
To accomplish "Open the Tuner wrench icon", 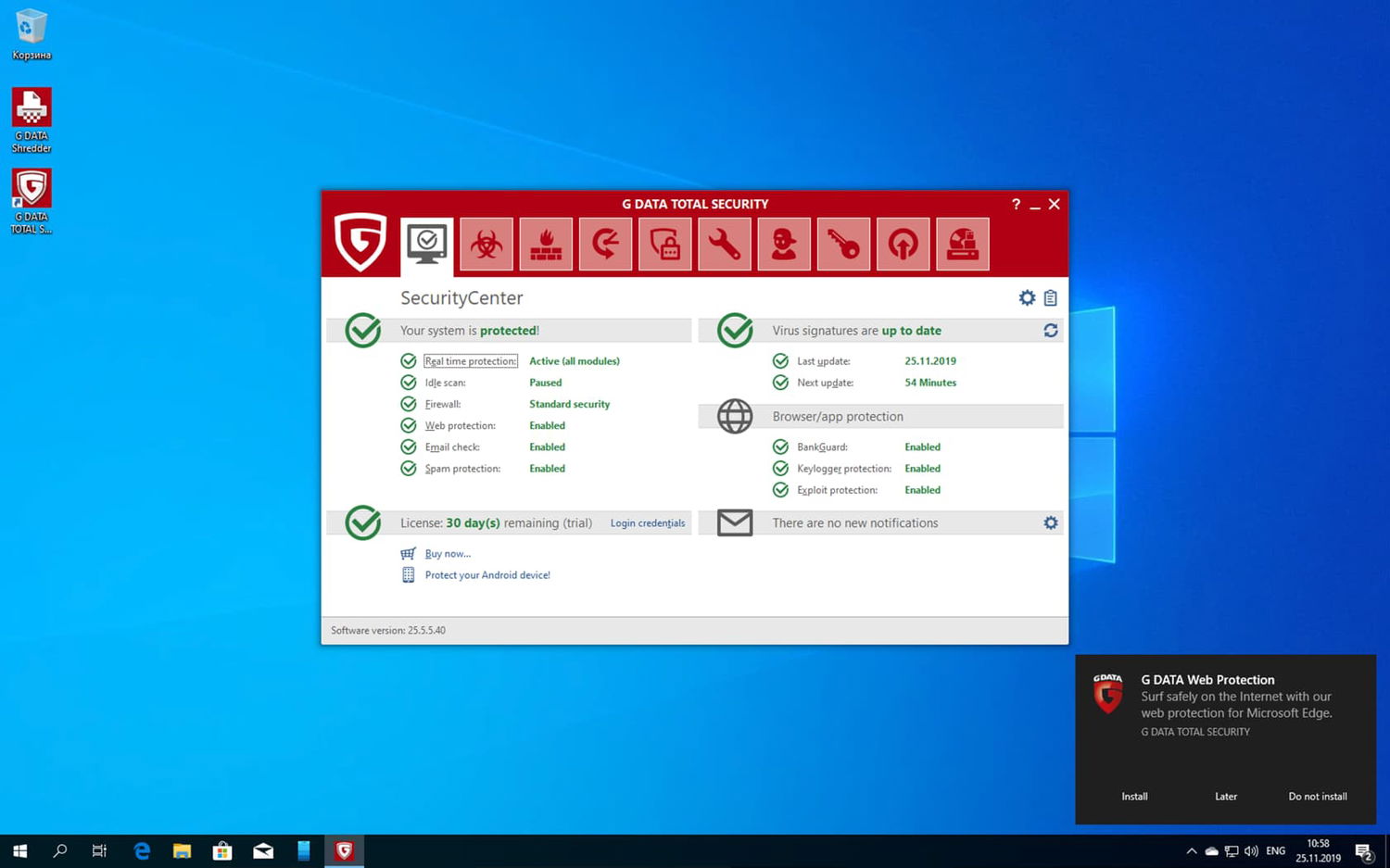I will [x=724, y=245].
